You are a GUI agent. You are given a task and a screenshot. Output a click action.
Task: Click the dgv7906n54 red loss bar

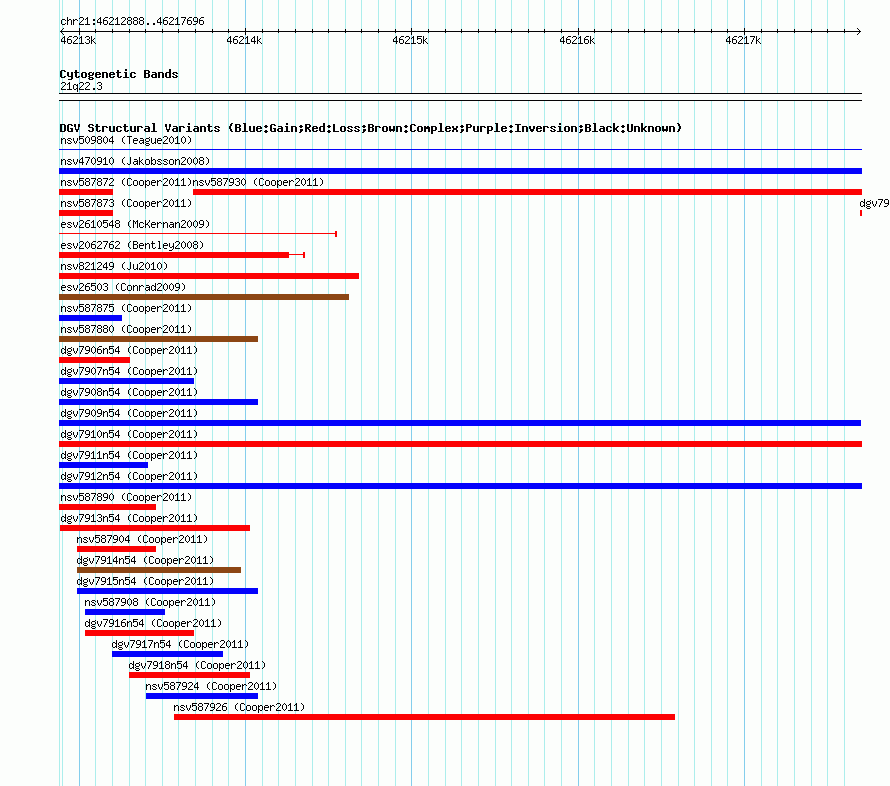pyautogui.click(x=94, y=360)
